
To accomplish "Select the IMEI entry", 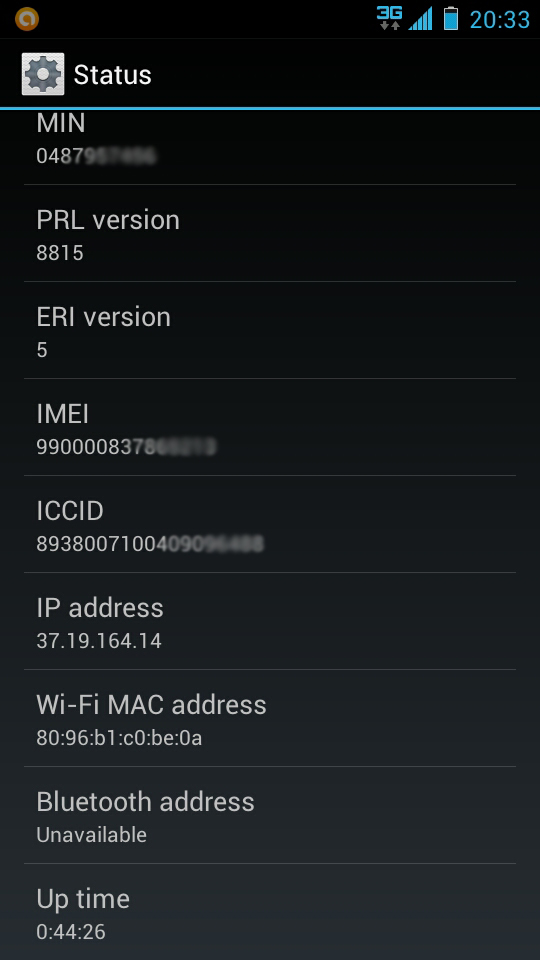I will pos(270,427).
